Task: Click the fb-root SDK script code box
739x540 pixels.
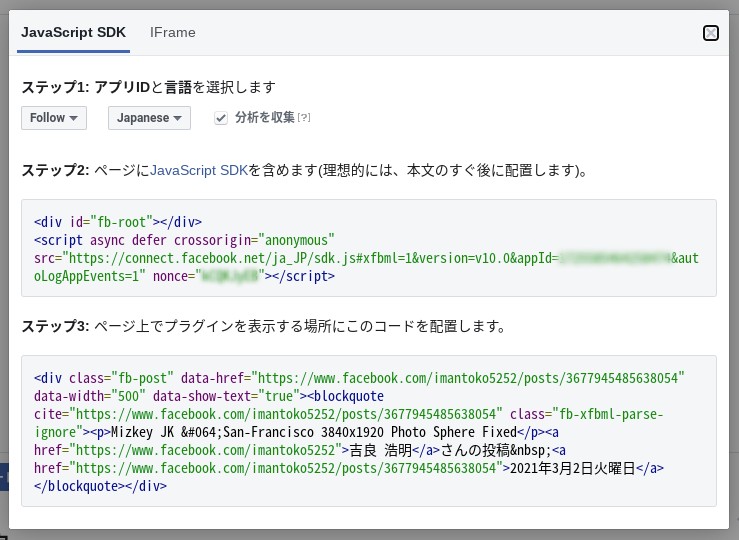Action: (x=369, y=248)
